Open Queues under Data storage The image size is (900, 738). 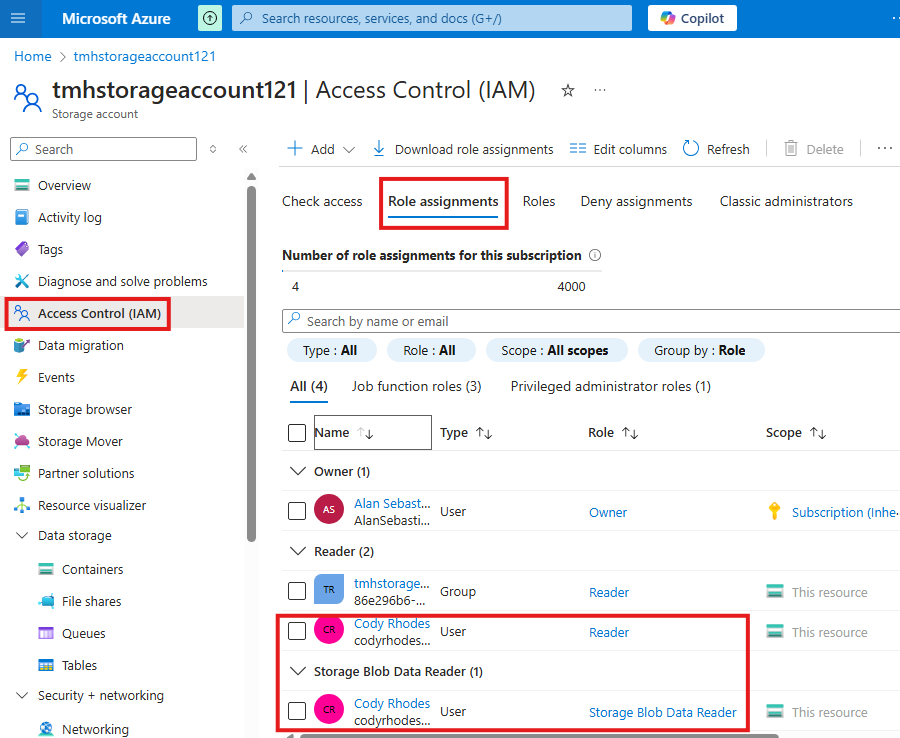83,634
